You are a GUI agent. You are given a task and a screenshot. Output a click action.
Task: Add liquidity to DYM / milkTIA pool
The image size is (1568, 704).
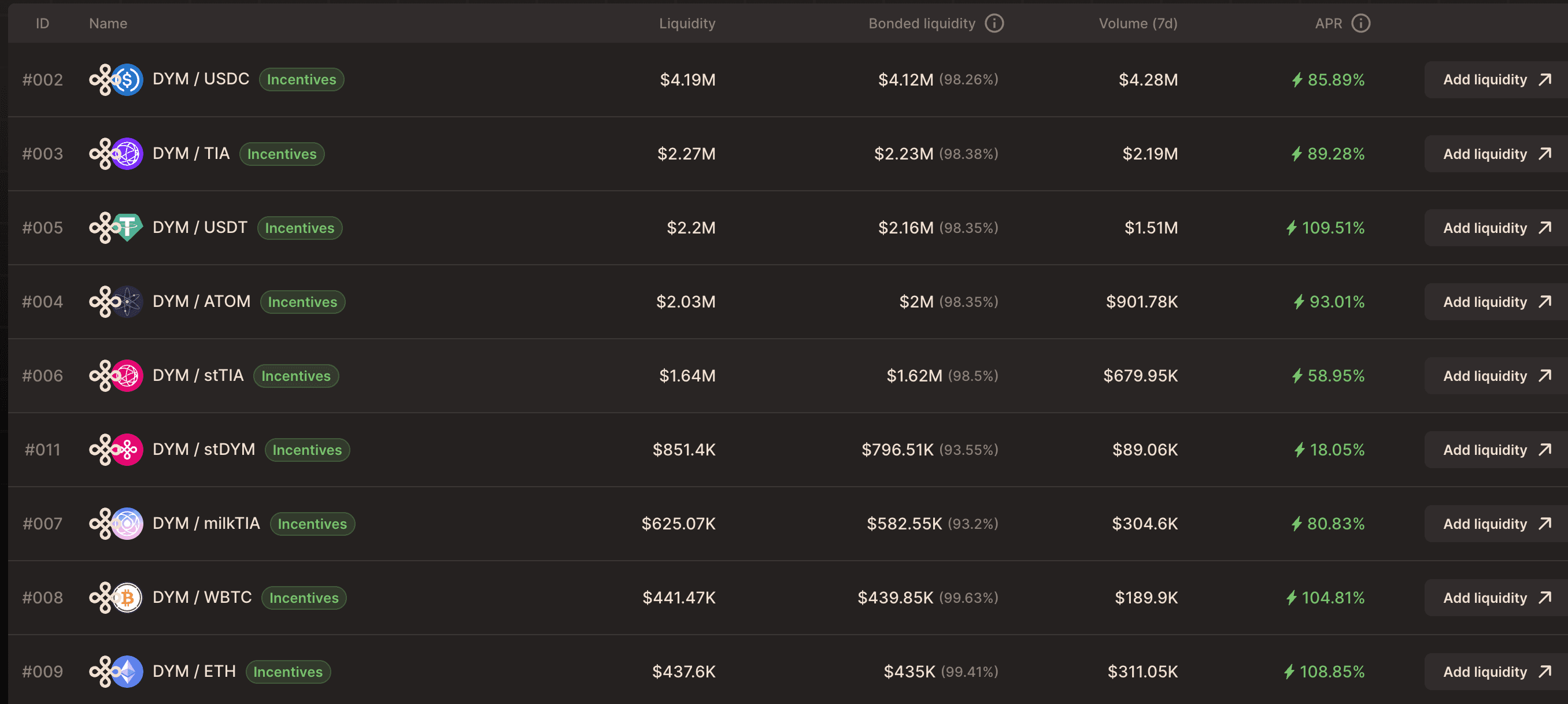pos(1496,523)
